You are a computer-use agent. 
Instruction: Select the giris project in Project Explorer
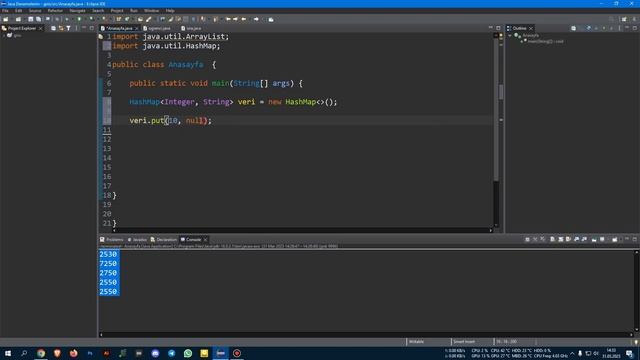[17, 36]
